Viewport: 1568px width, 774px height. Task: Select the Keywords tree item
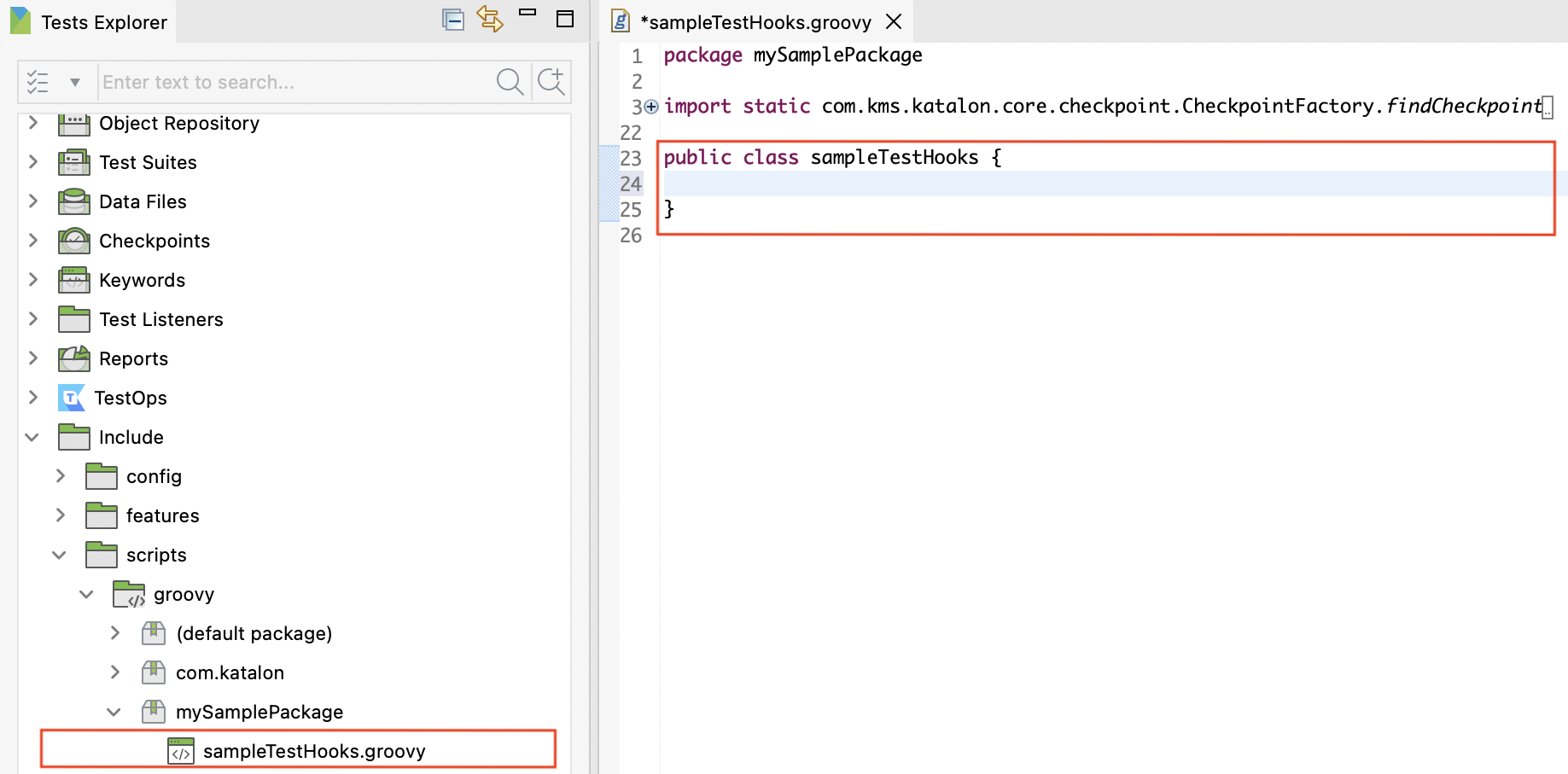(142, 280)
